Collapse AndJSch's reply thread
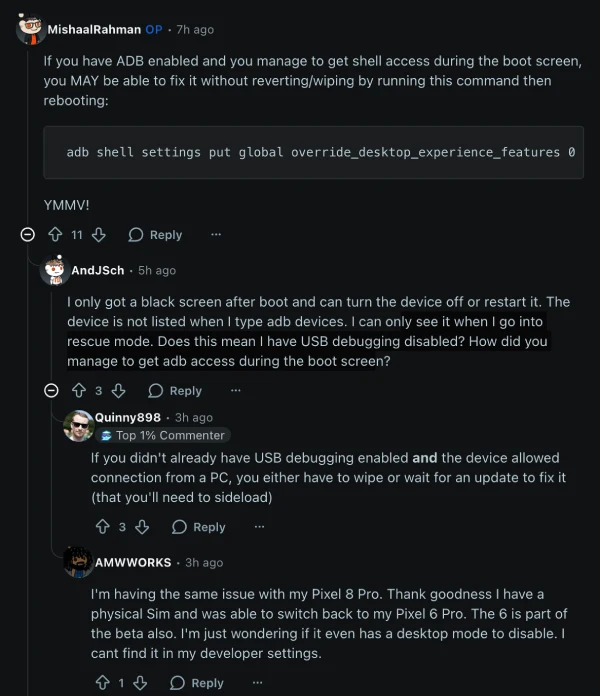This screenshot has height=696, width=600. tap(50, 391)
